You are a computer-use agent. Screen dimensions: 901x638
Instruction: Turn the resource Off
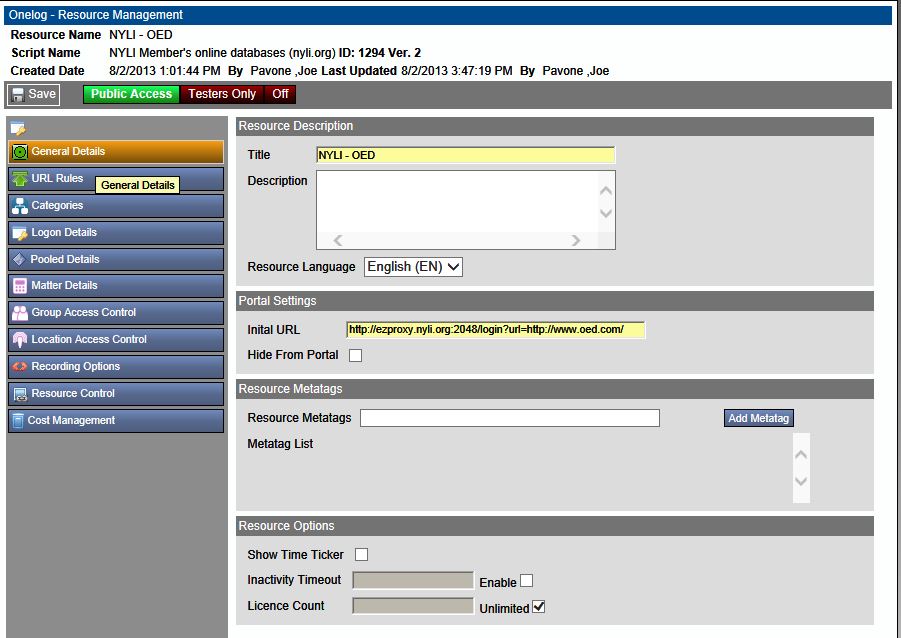click(280, 94)
